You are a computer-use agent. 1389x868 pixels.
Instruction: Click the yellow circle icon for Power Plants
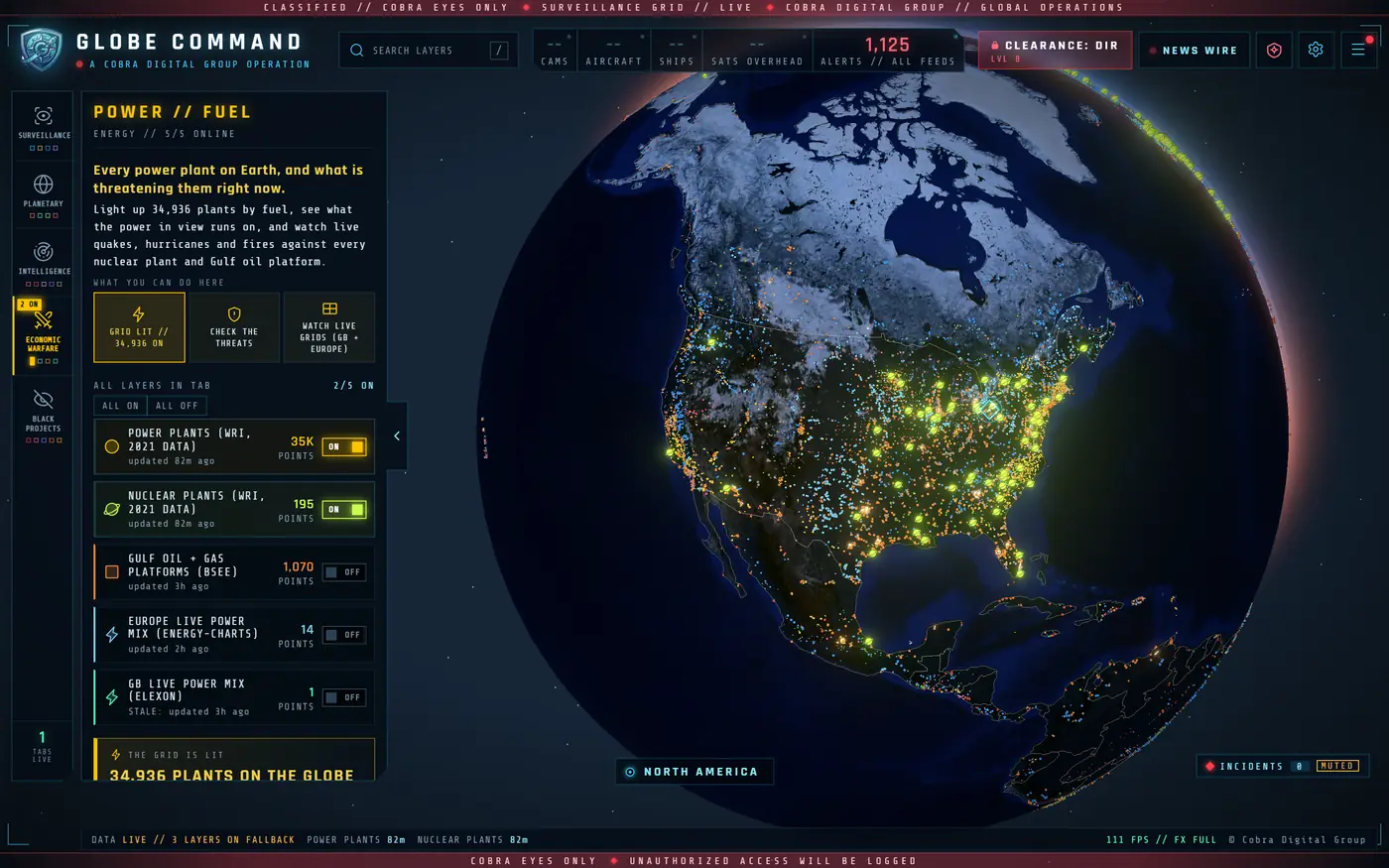112,446
